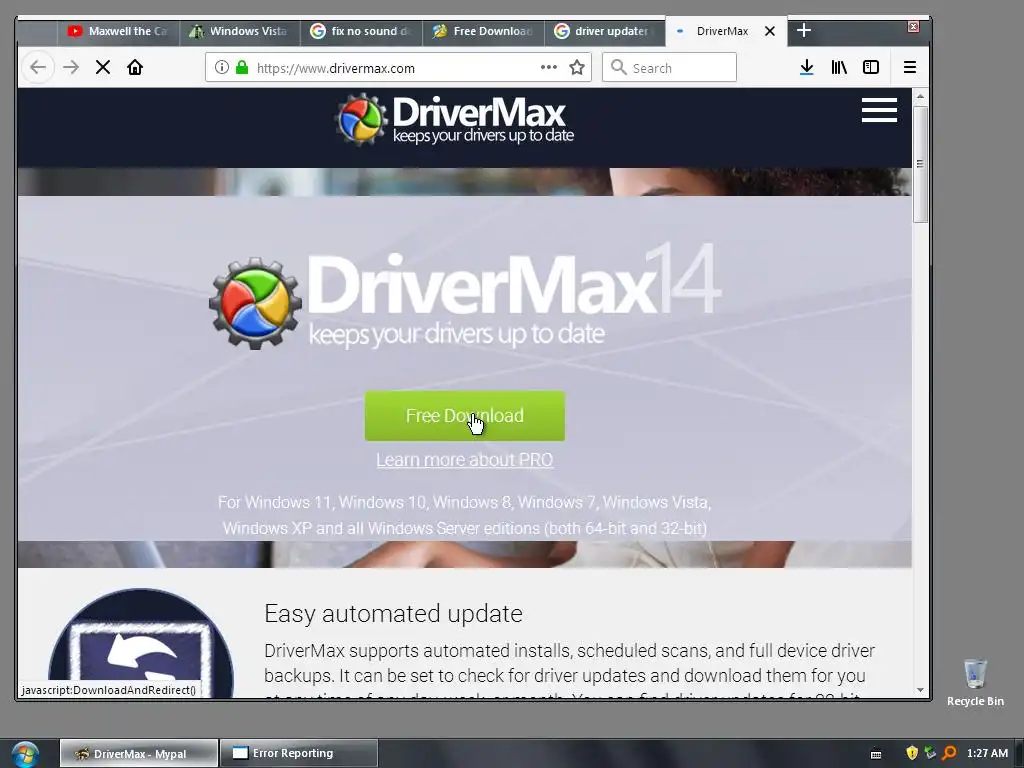This screenshot has height=768, width=1024.
Task: Open the Library bookshelf icon
Action: (839, 67)
